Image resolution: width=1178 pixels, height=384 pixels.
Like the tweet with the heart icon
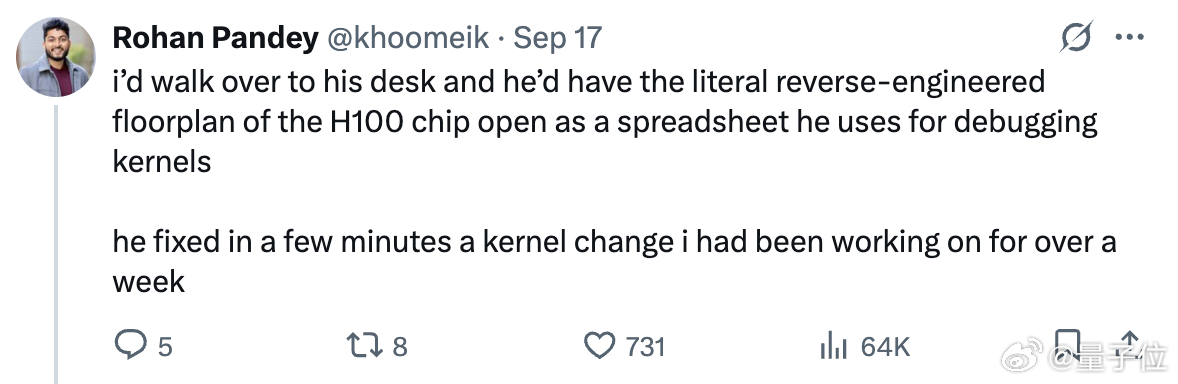pos(600,346)
